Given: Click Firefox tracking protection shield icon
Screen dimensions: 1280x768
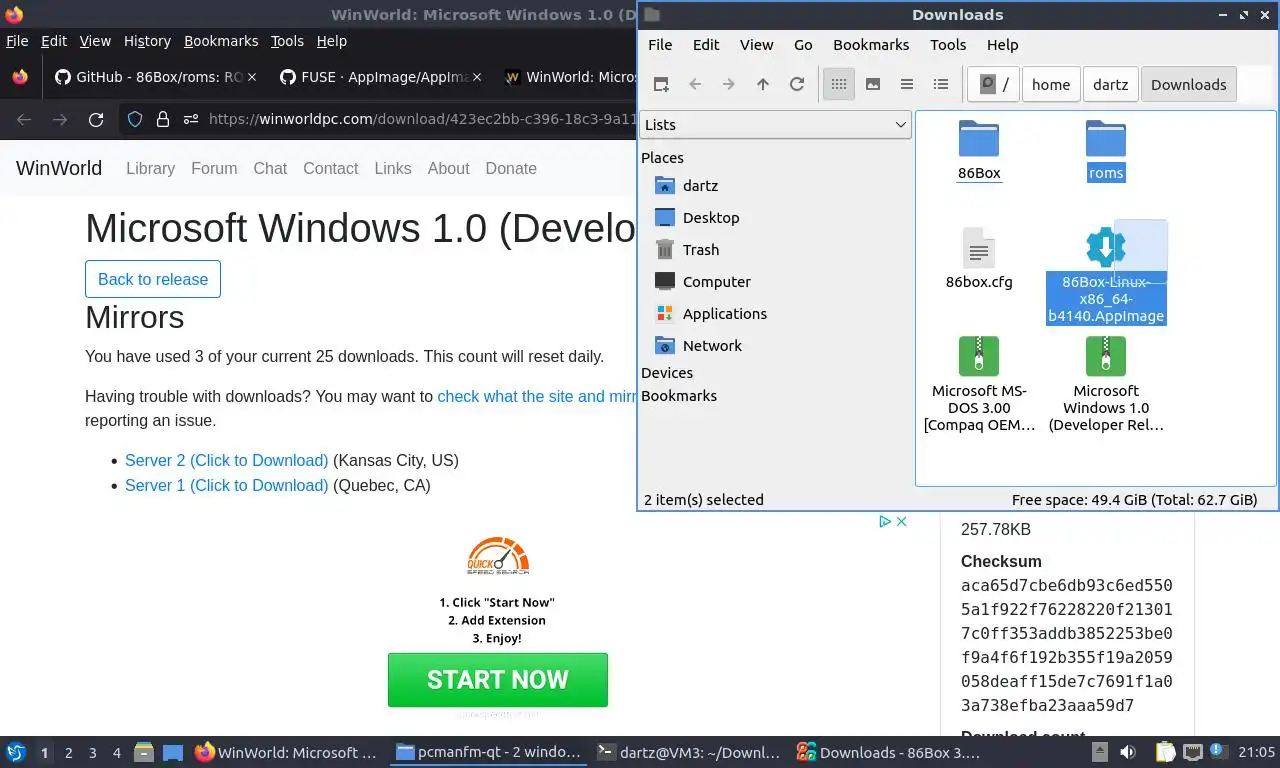Looking at the screenshot, I should [135, 120].
